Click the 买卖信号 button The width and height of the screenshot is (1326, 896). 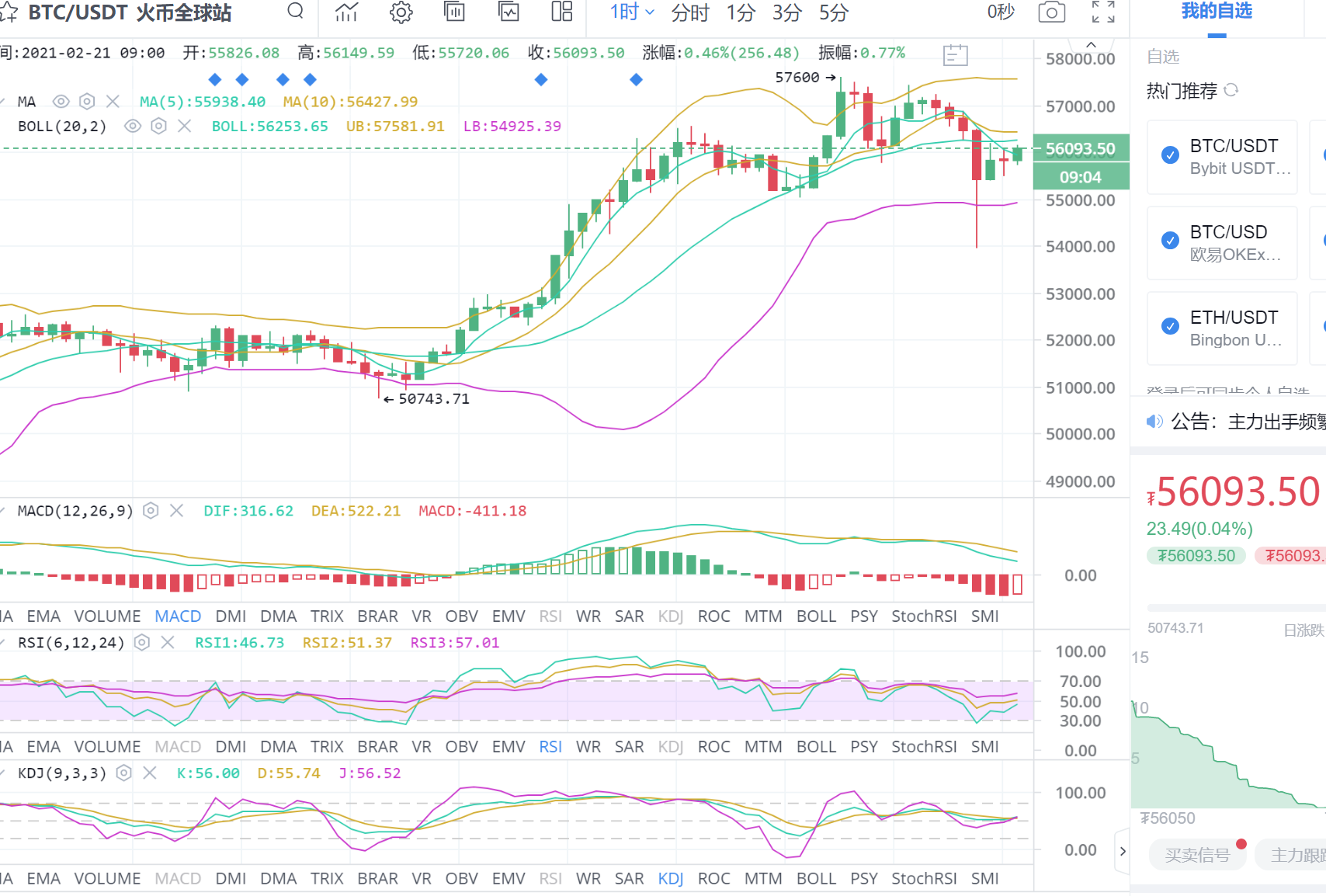[x=1198, y=854]
